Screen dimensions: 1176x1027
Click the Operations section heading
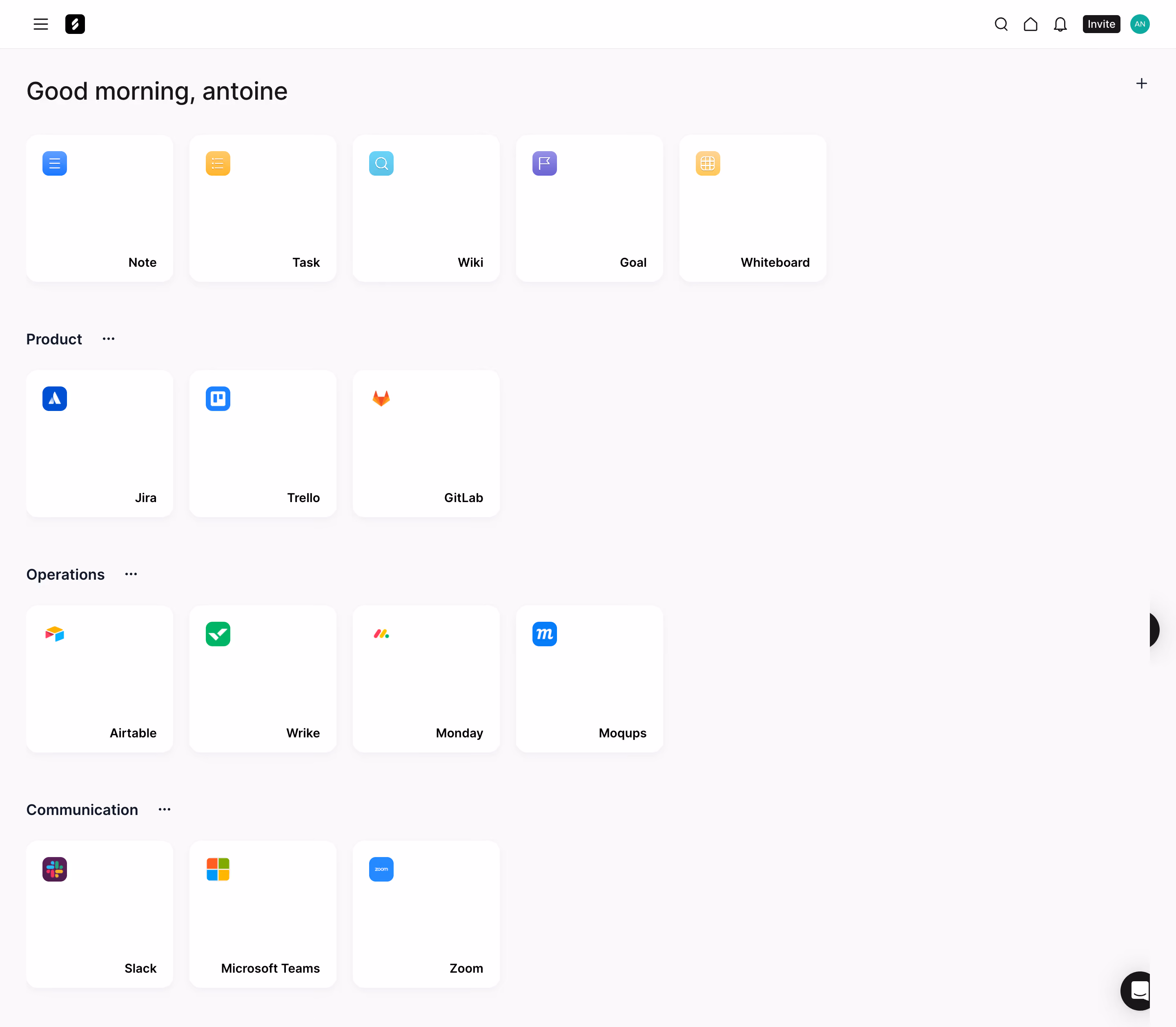point(65,574)
